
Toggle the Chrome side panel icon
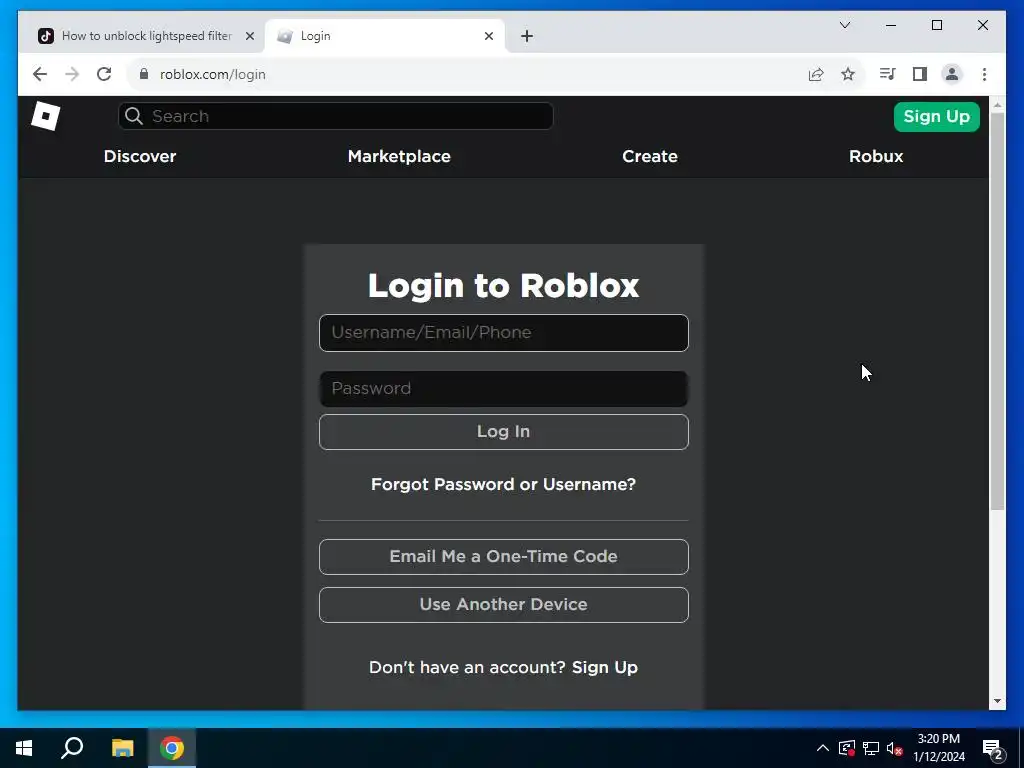(x=920, y=74)
